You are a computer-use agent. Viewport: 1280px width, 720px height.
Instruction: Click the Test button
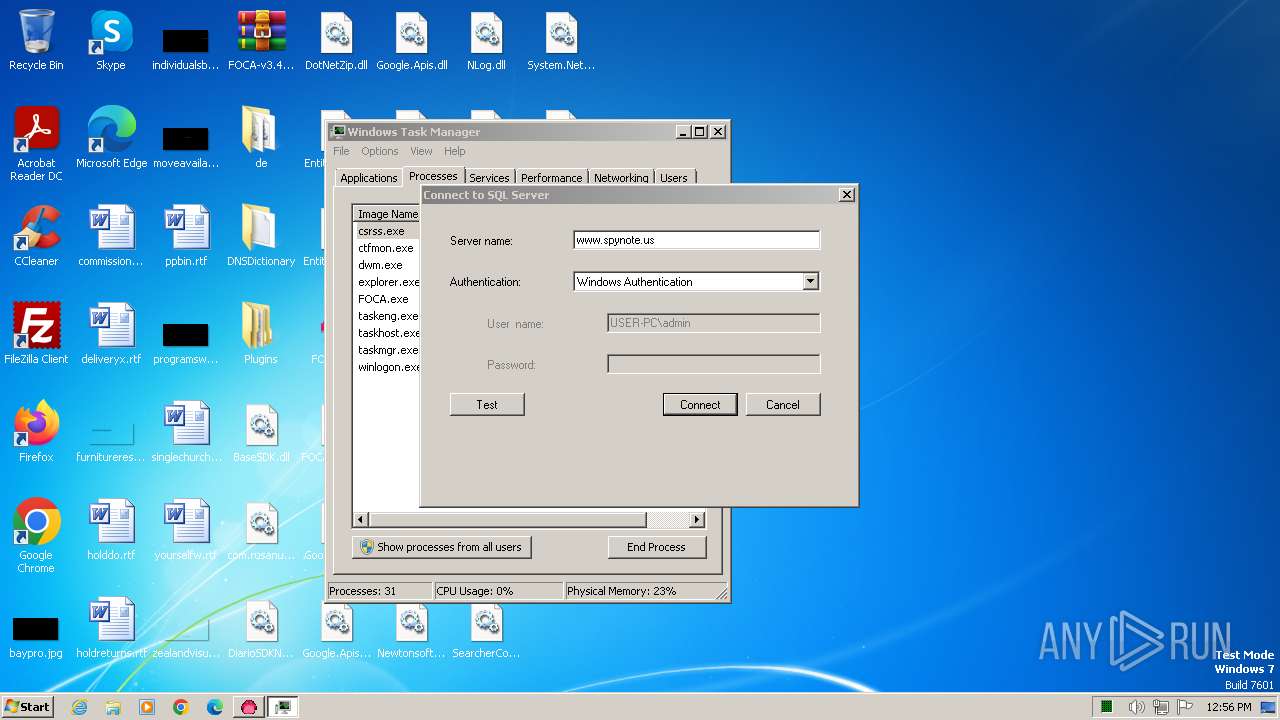coord(487,404)
